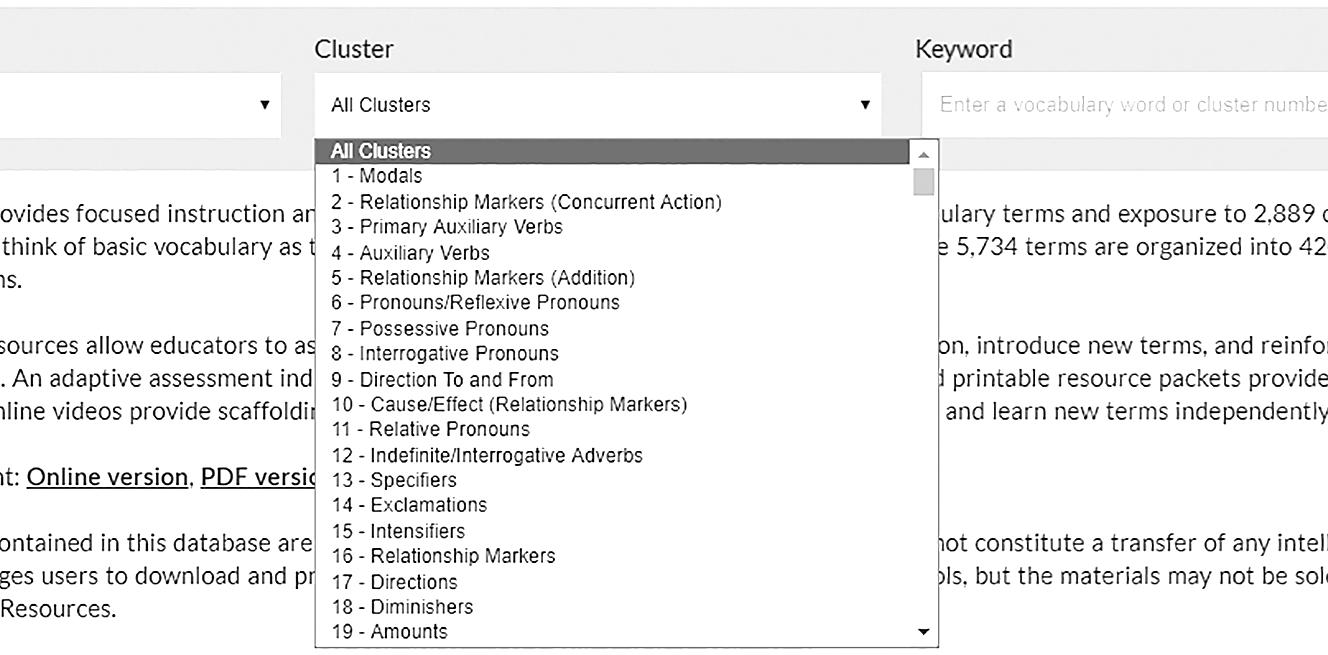Select '11 - Relative Pronouns' option
This screenshot has height=655, width=1328.
coord(431,429)
